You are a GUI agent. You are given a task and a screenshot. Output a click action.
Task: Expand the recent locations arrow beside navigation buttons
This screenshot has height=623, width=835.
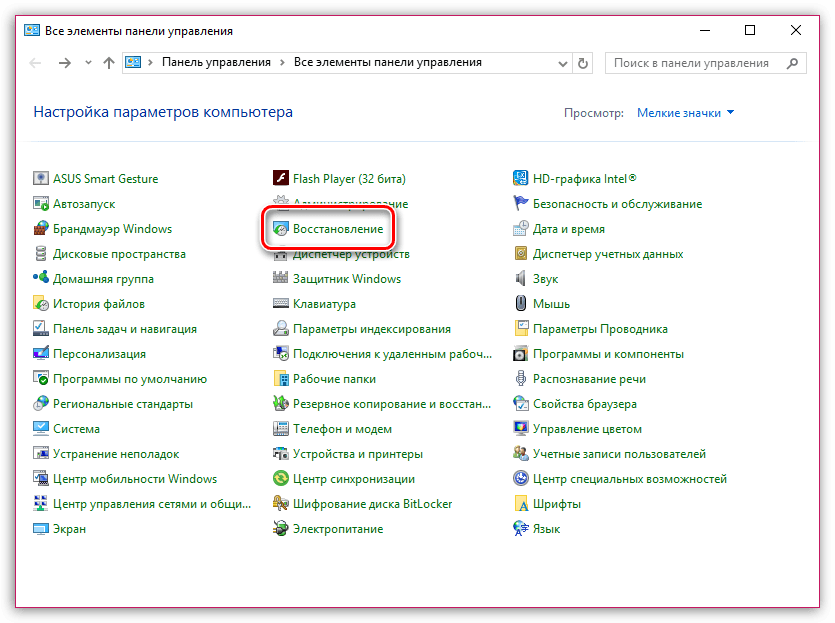88,63
